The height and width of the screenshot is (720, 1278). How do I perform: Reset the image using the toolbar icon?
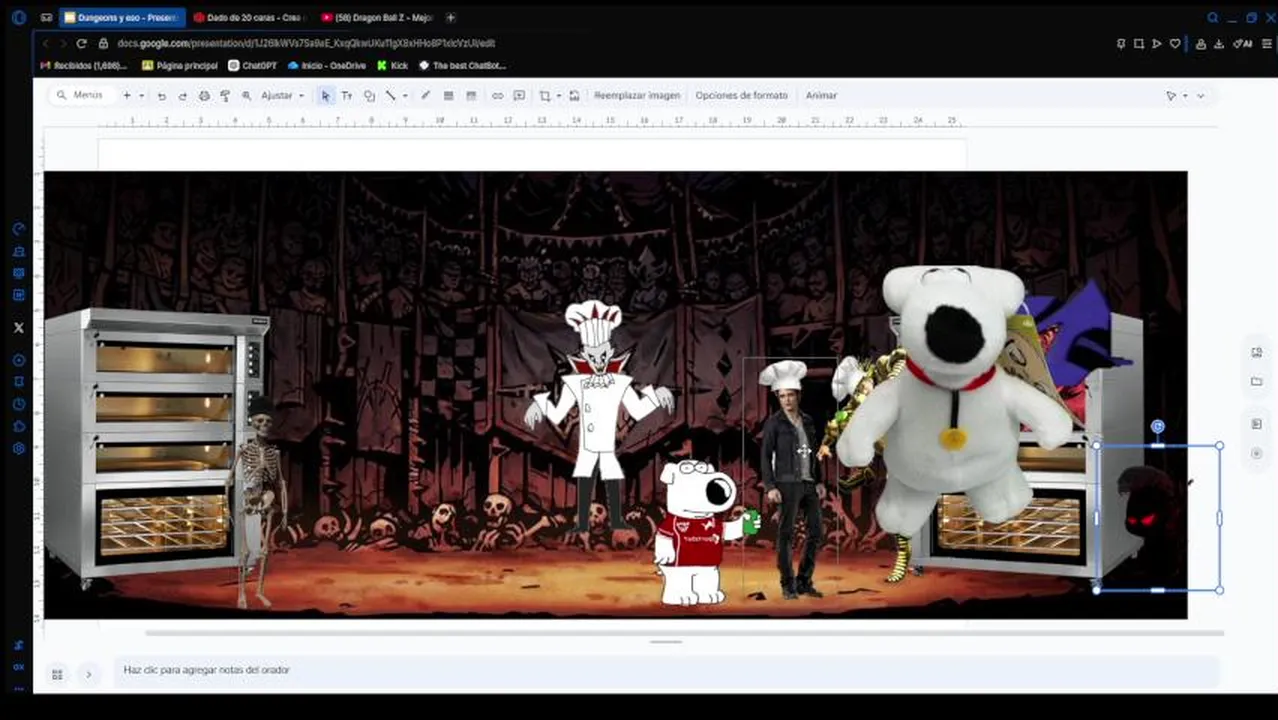coord(574,96)
